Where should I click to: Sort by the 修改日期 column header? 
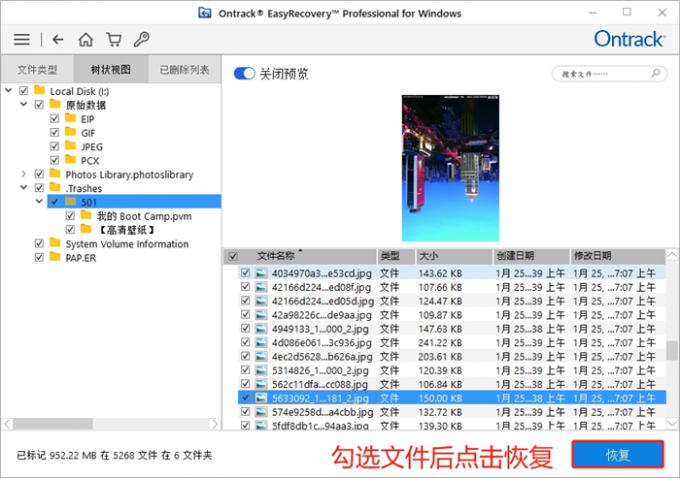tap(618, 256)
